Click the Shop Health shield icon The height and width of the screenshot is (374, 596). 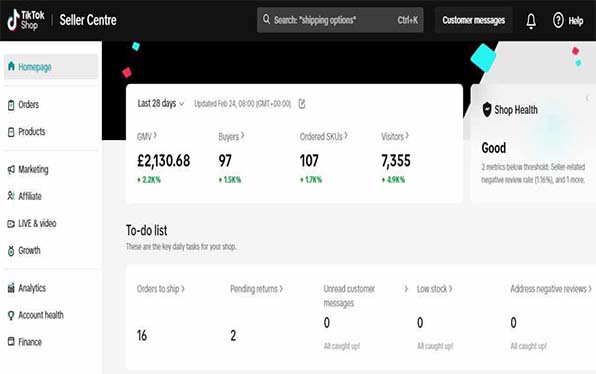pyautogui.click(x=487, y=109)
